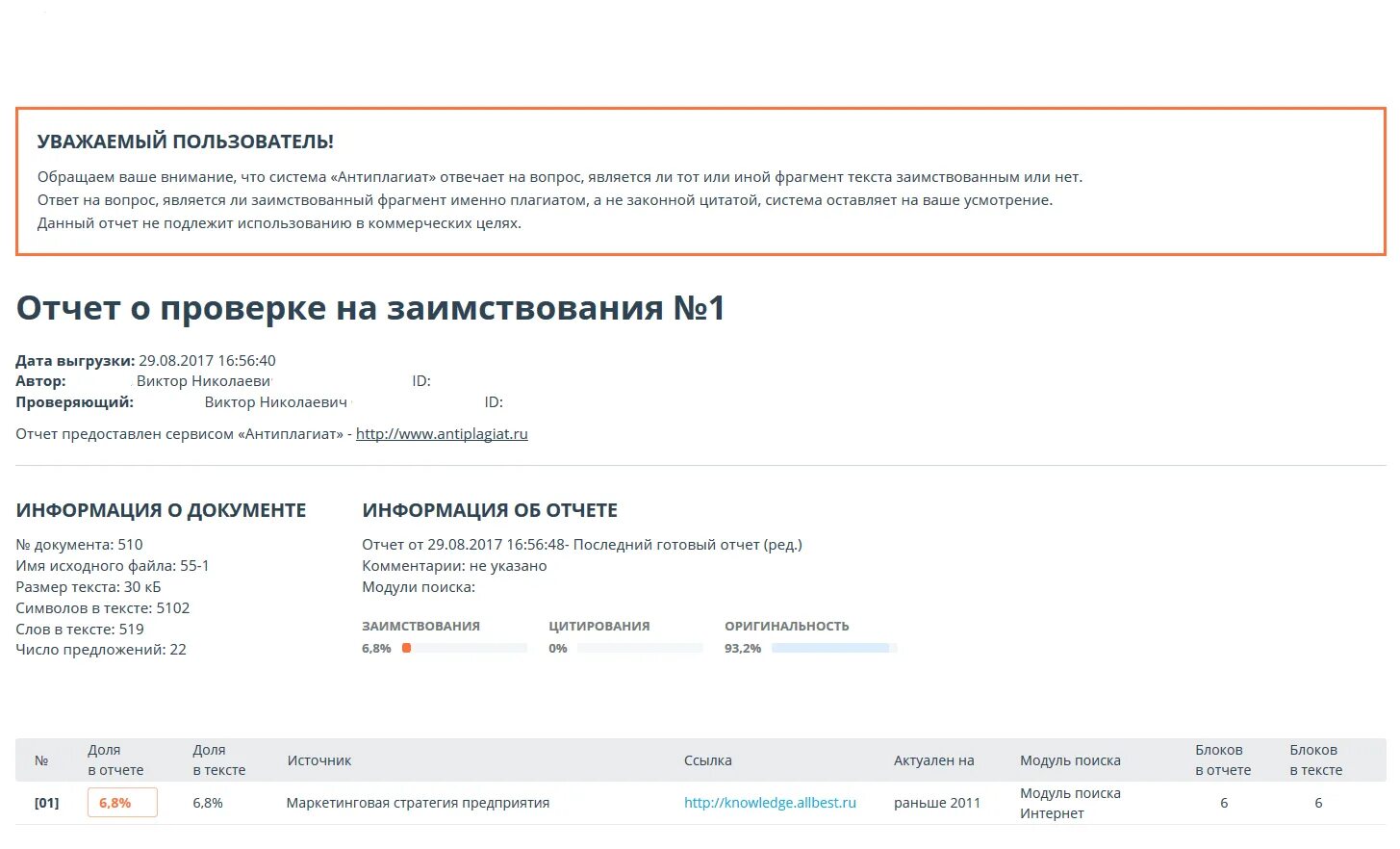Click the 'Актуален на' column header
Viewport: 1400px width, 849px height.
click(x=934, y=760)
